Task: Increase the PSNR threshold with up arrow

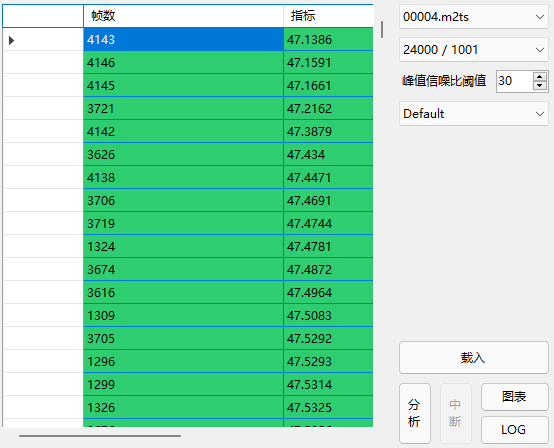Action: tap(540, 76)
